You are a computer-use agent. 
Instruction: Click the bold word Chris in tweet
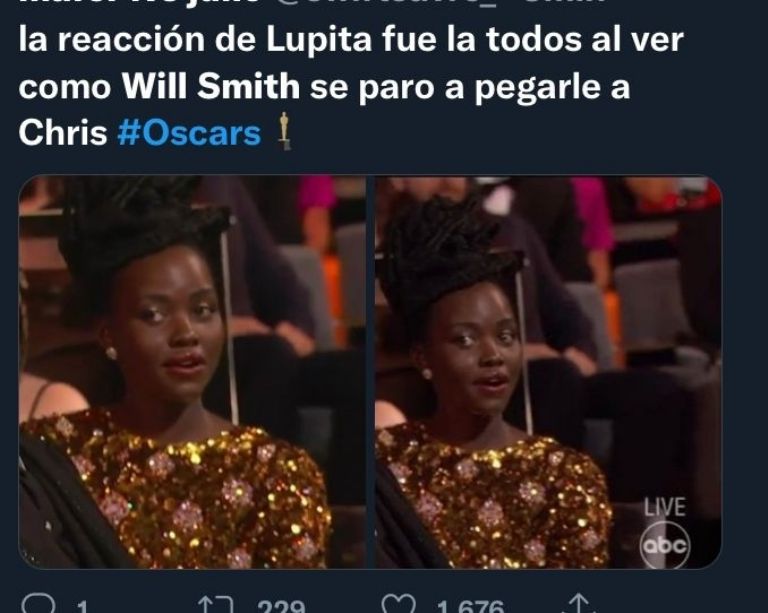63,133
